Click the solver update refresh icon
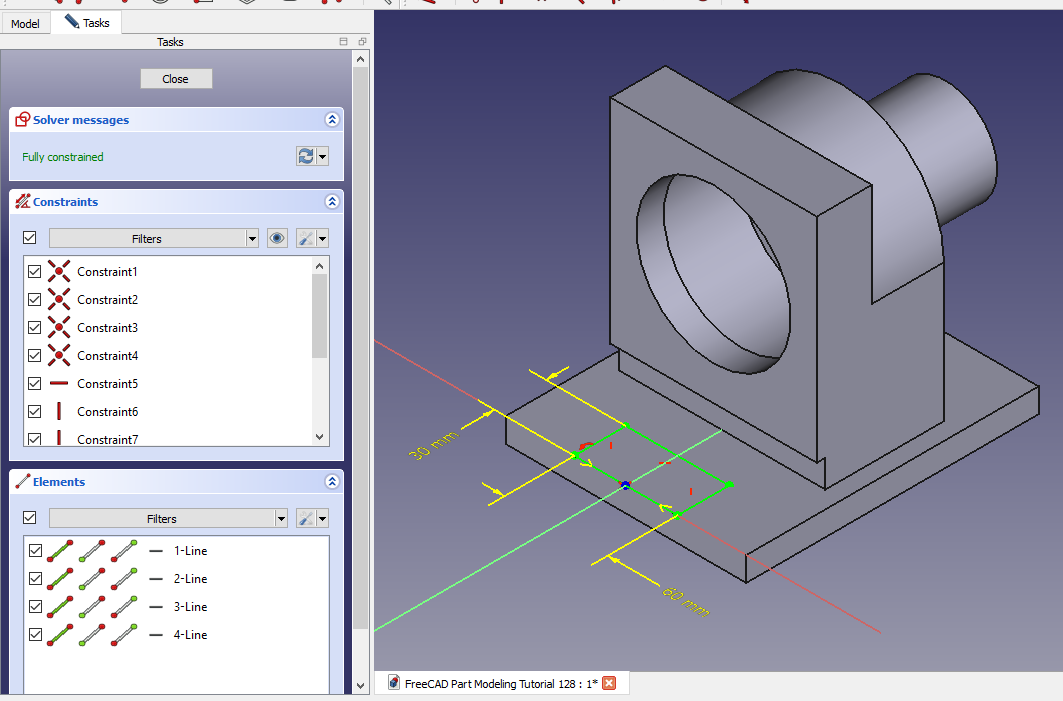Screen dimensions: 1063x701 point(306,156)
